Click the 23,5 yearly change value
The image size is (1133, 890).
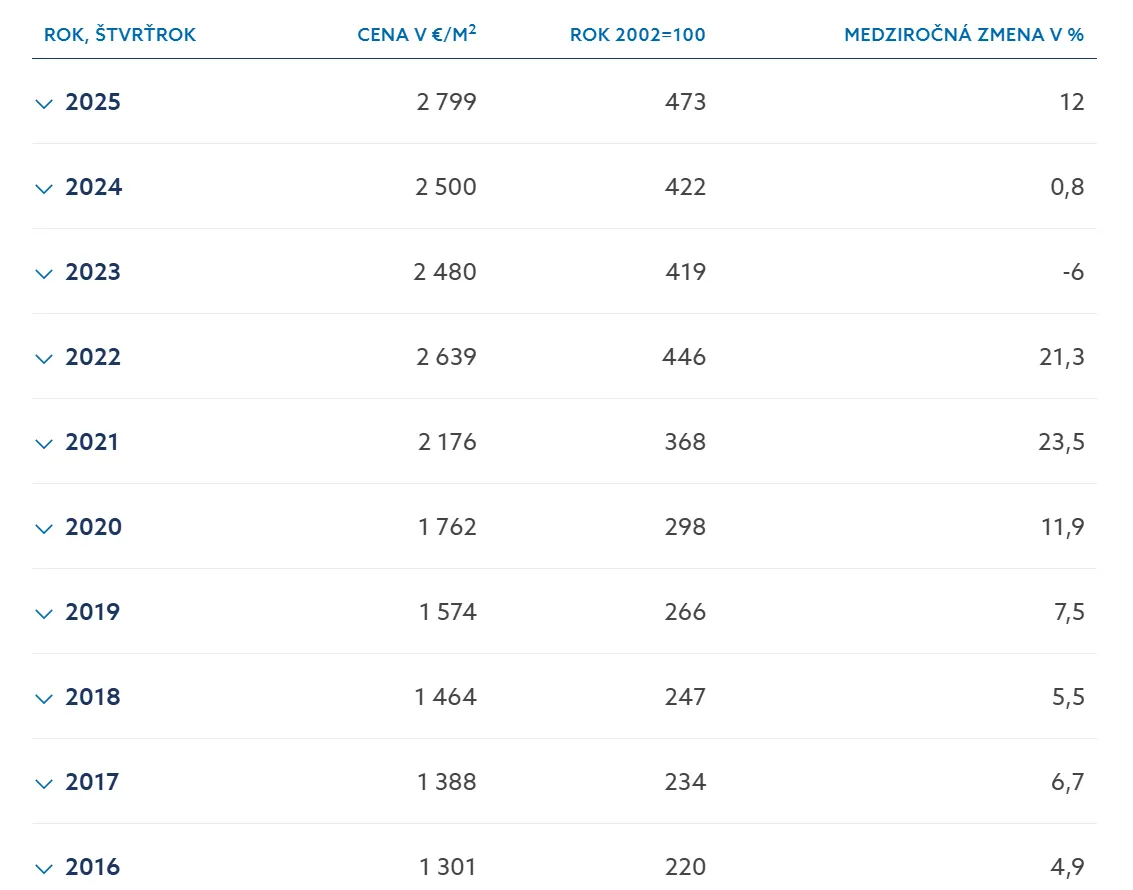(1061, 442)
